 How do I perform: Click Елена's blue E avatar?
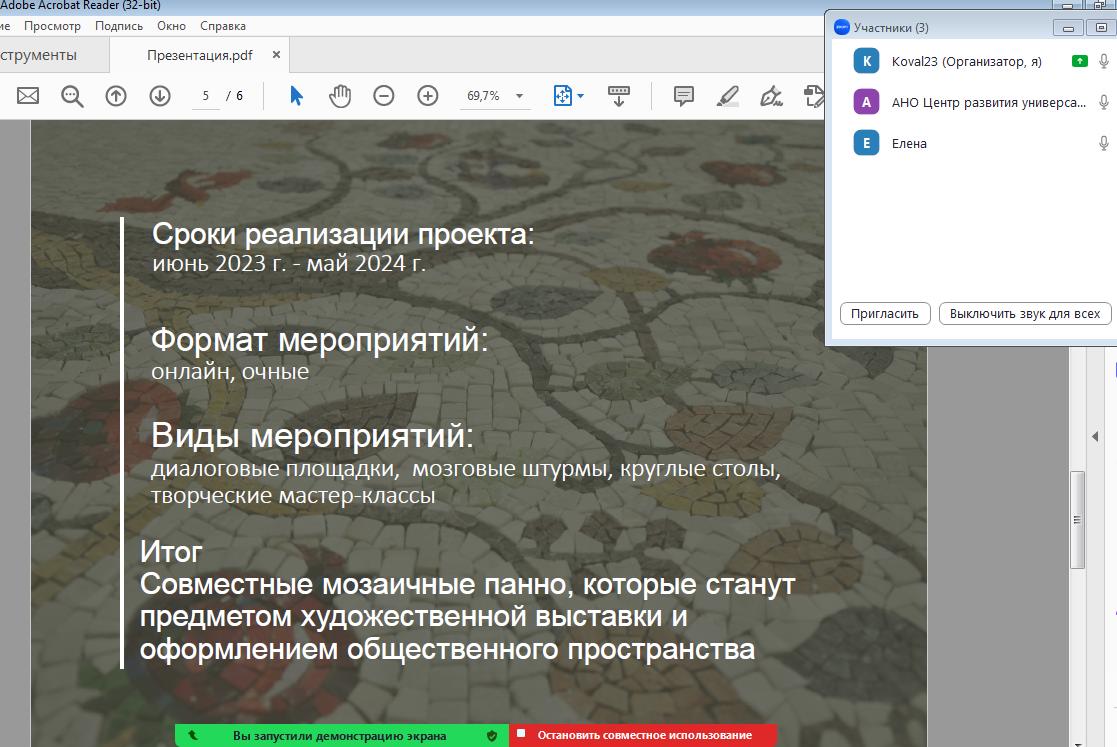click(866, 143)
